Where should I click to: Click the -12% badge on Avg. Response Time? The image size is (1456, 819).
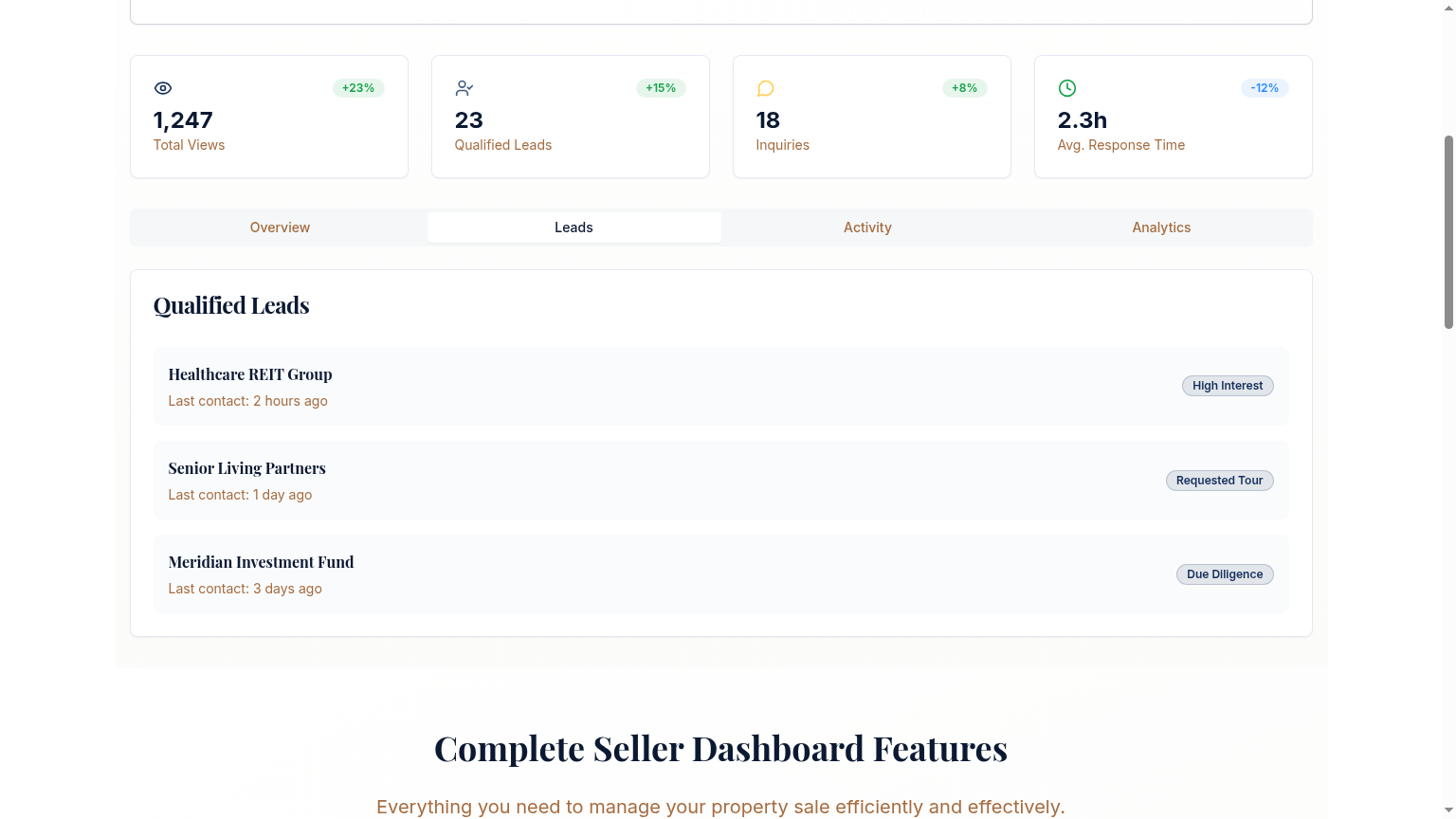tap(1265, 88)
